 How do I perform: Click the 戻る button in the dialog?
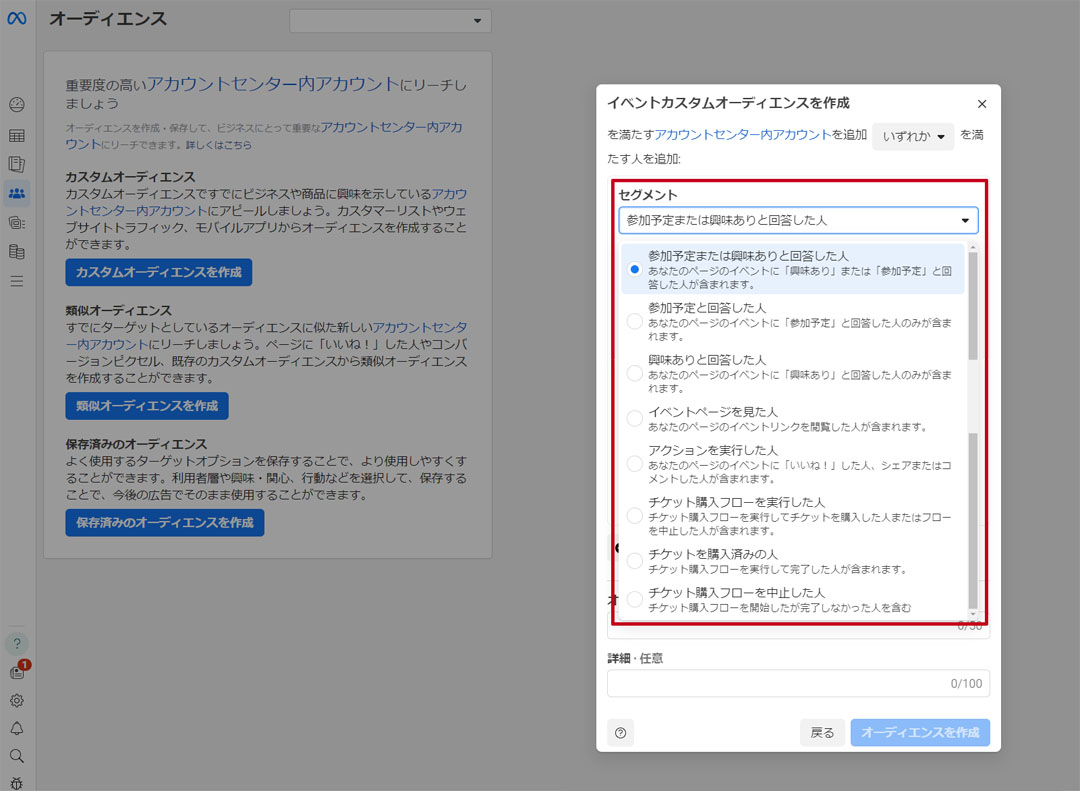822,733
